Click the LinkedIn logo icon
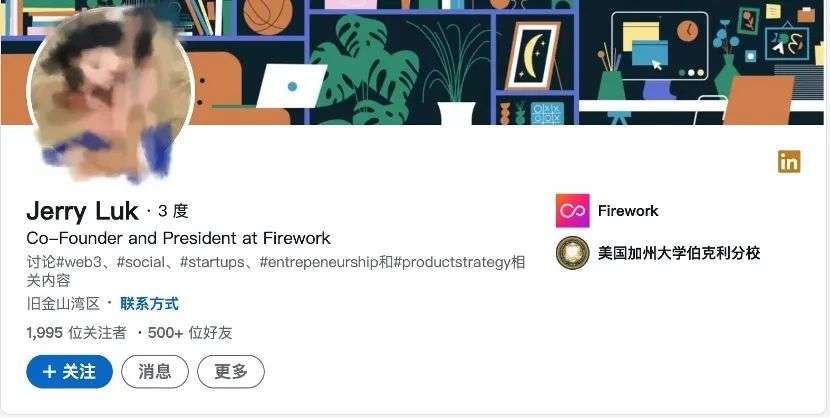830x418 pixels. (789, 161)
